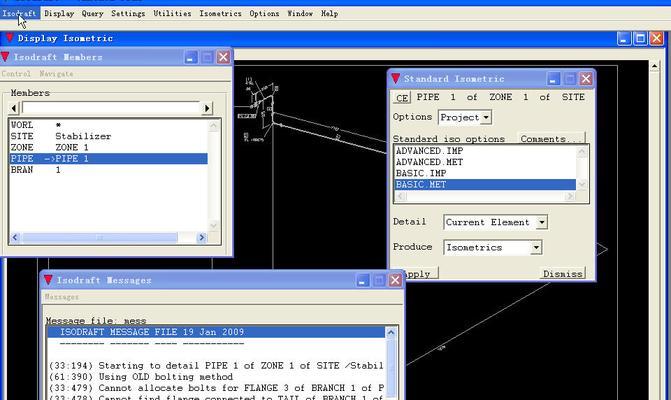Image resolution: width=671 pixels, height=400 pixels.
Task: Expand the Detail Current Element dropdown
Action: 495,222
